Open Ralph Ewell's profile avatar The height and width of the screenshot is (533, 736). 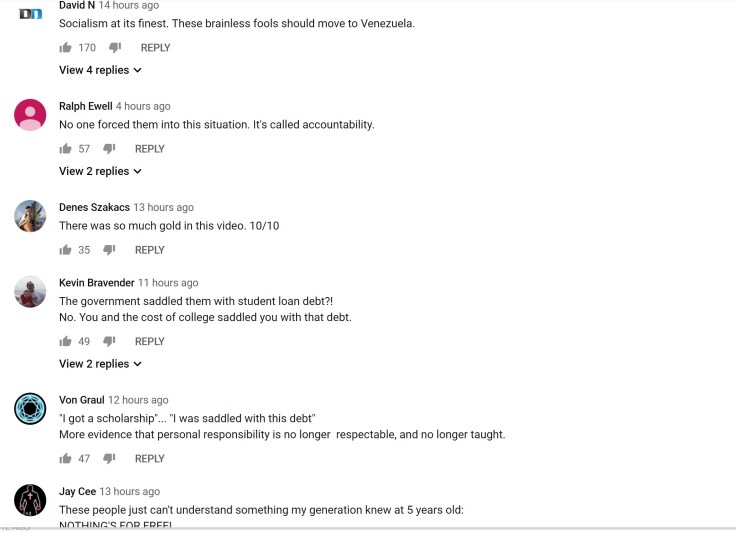(30, 115)
